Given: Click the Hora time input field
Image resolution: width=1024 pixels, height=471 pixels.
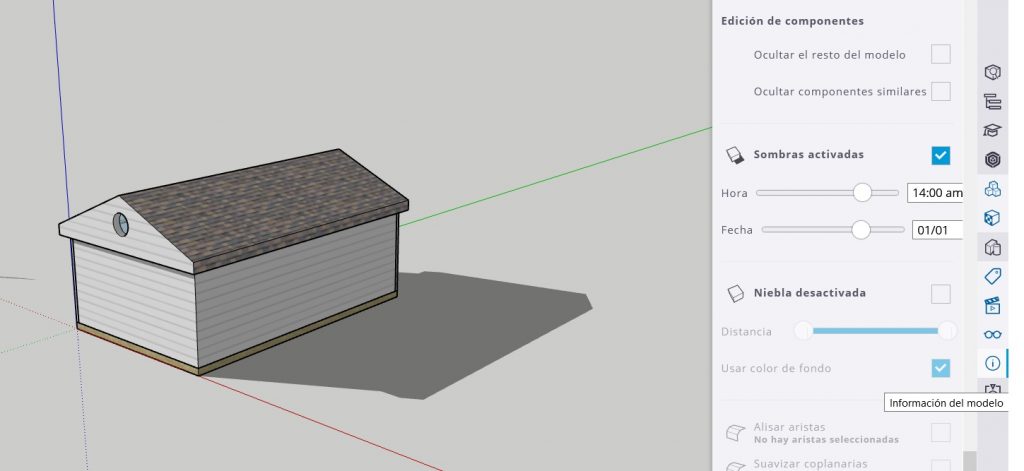Looking at the screenshot, I should 934,192.
